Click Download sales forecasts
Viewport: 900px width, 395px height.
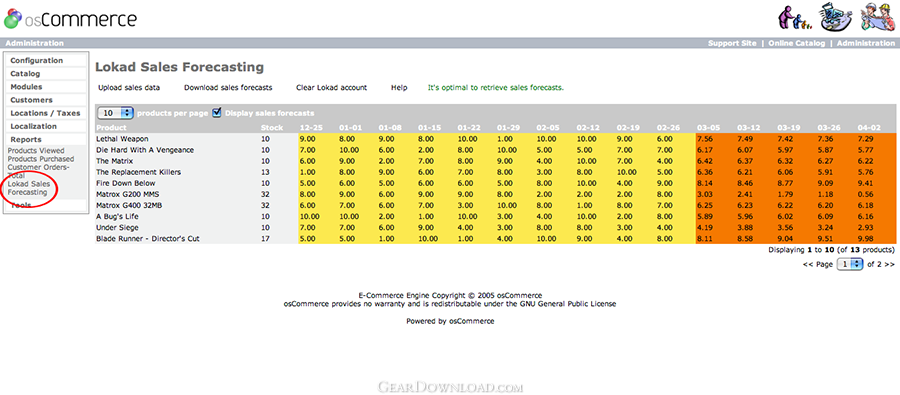pyautogui.click(x=228, y=88)
